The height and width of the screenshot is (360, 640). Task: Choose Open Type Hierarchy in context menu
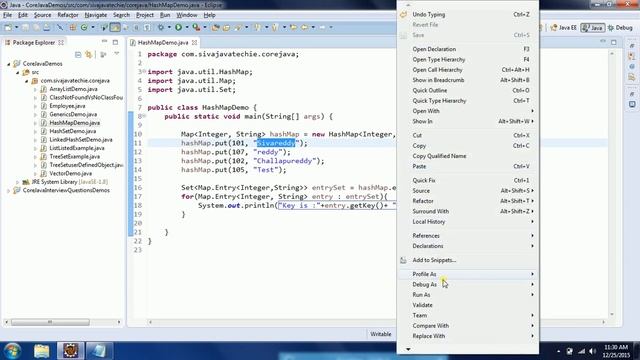click(x=468, y=60)
